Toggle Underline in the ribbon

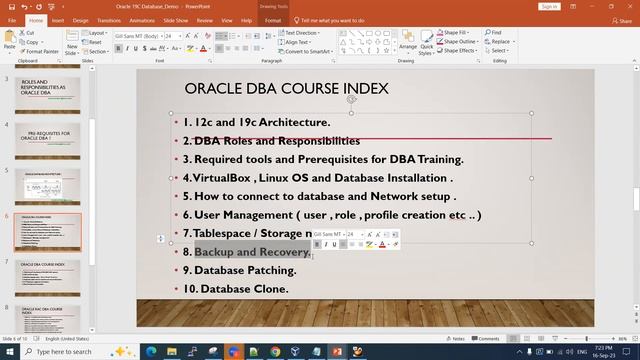[136, 49]
